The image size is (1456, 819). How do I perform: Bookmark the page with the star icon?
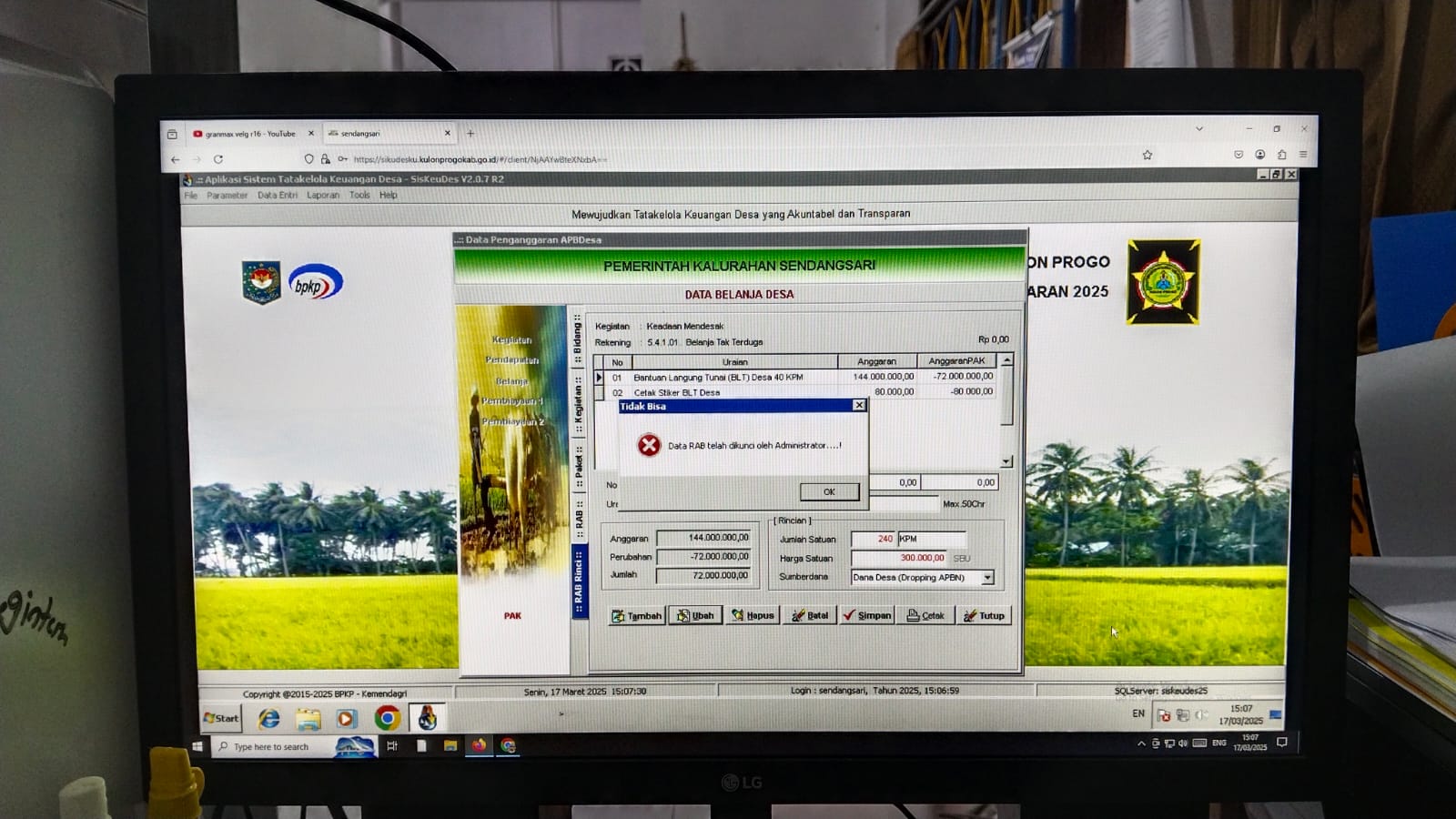(1148, 156)
